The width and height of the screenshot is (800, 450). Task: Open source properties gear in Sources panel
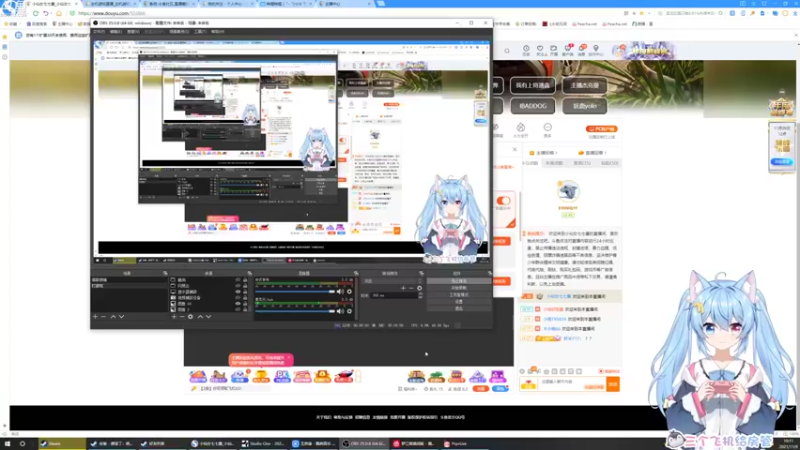[190, 317]
